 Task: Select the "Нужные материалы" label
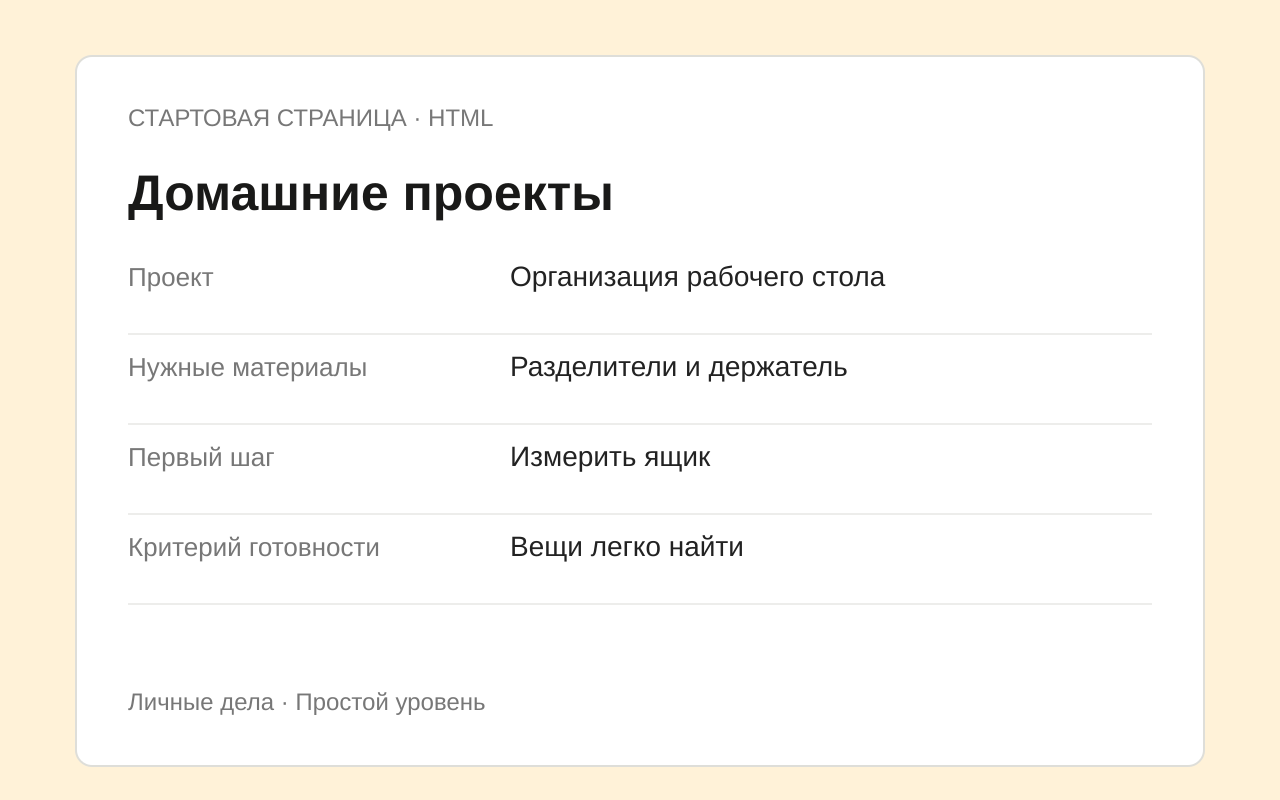(248, 368)
